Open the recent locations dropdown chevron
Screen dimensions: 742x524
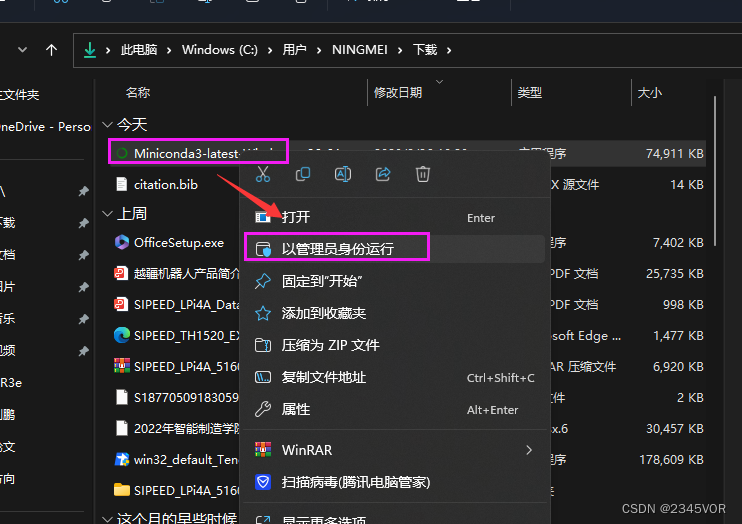click(22, 49)
